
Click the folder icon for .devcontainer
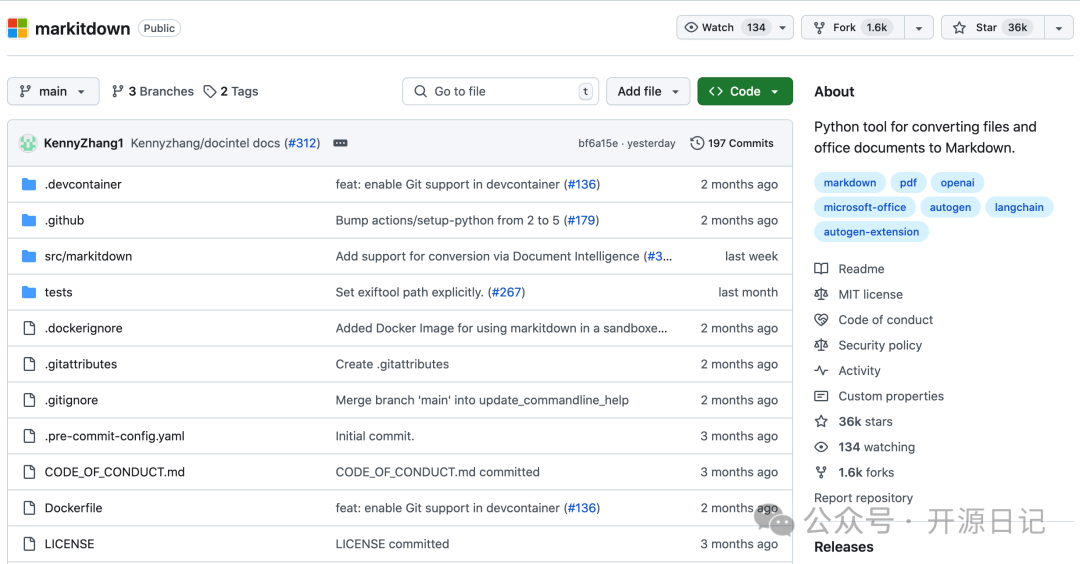(x=29, y=185)
